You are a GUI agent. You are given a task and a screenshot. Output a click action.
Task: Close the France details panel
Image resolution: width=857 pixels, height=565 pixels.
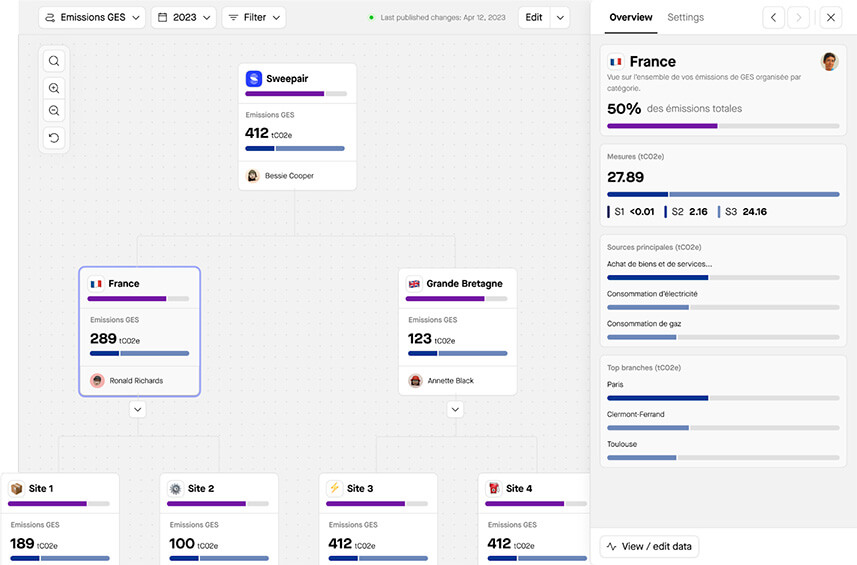[830, 17]
